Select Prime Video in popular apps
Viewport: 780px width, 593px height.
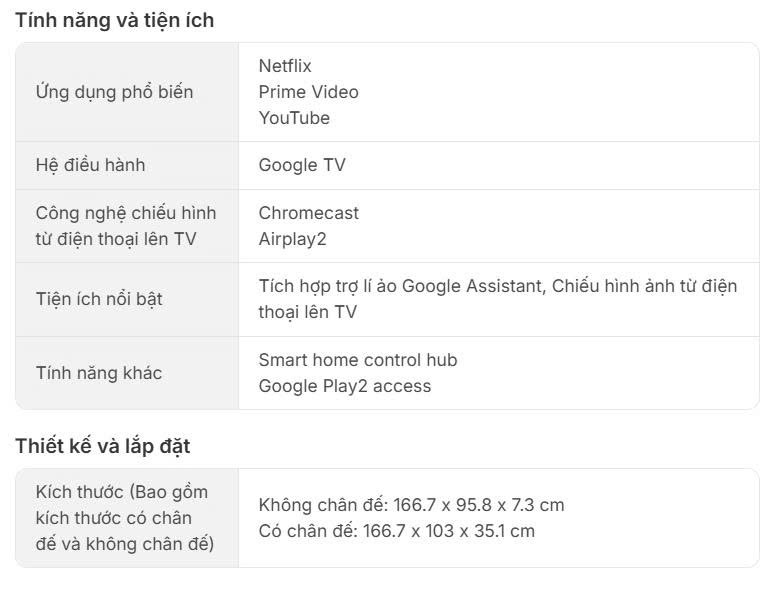click(308, 92)
